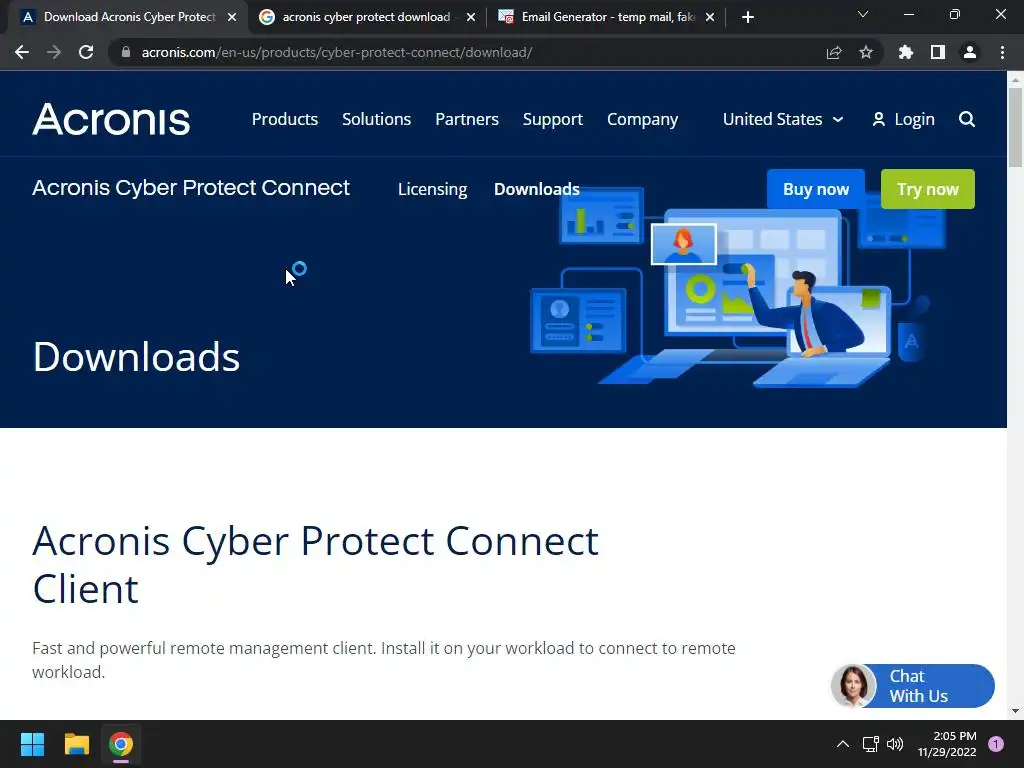
Task: Show hidden system tray icons
Action: [x=843, y=744]
